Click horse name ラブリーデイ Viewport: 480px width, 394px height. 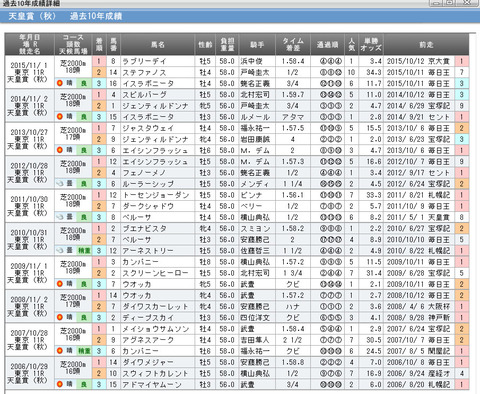(144, 61)
